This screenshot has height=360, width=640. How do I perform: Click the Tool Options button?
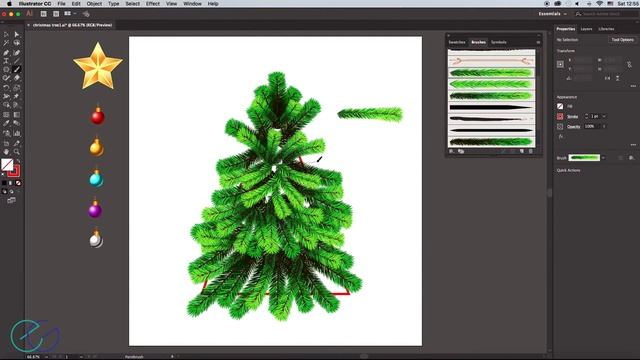point(622,40)
